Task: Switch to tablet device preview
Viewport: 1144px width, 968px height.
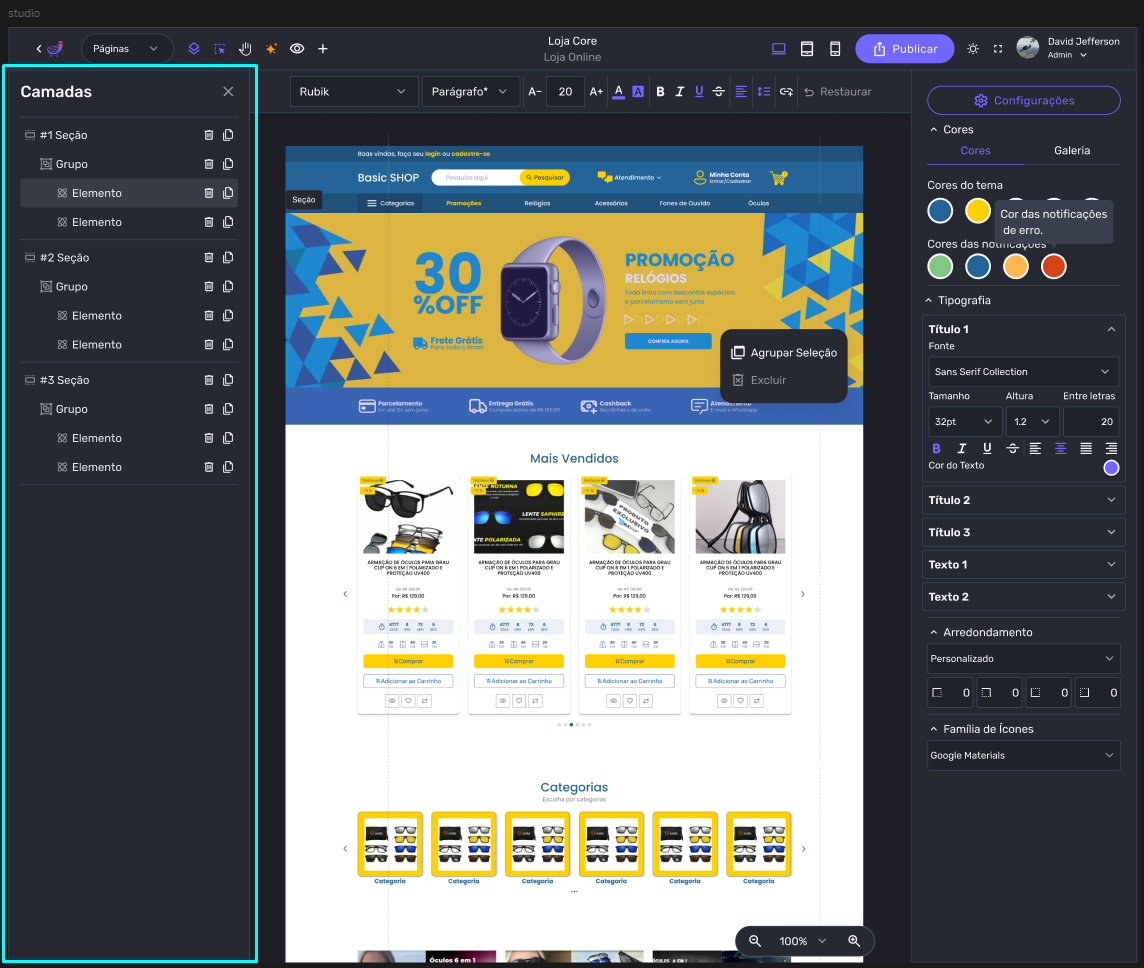Action: pyautogui.click(x=807, y=49)
